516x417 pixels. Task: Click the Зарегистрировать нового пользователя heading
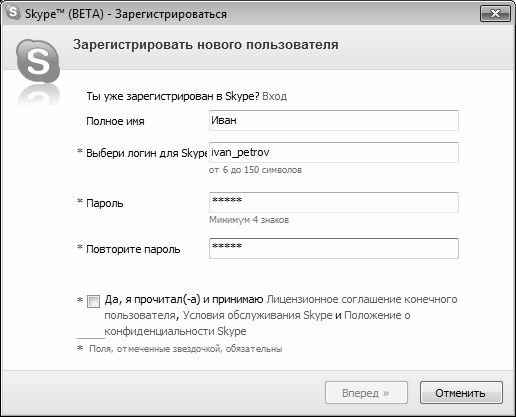206,45
